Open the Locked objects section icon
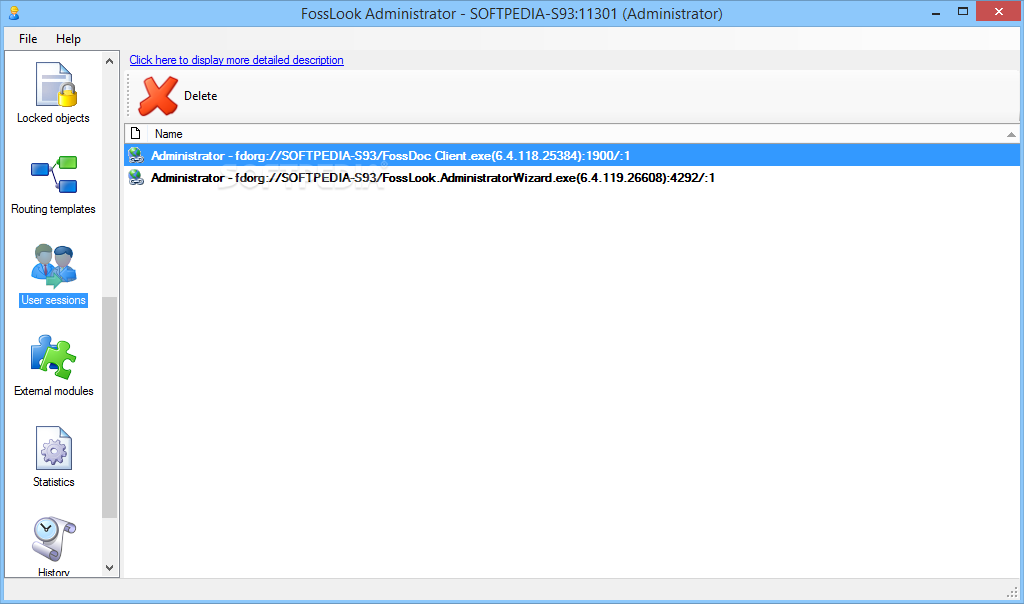The width and height of the screenshot is (1024, 604). 56,84
